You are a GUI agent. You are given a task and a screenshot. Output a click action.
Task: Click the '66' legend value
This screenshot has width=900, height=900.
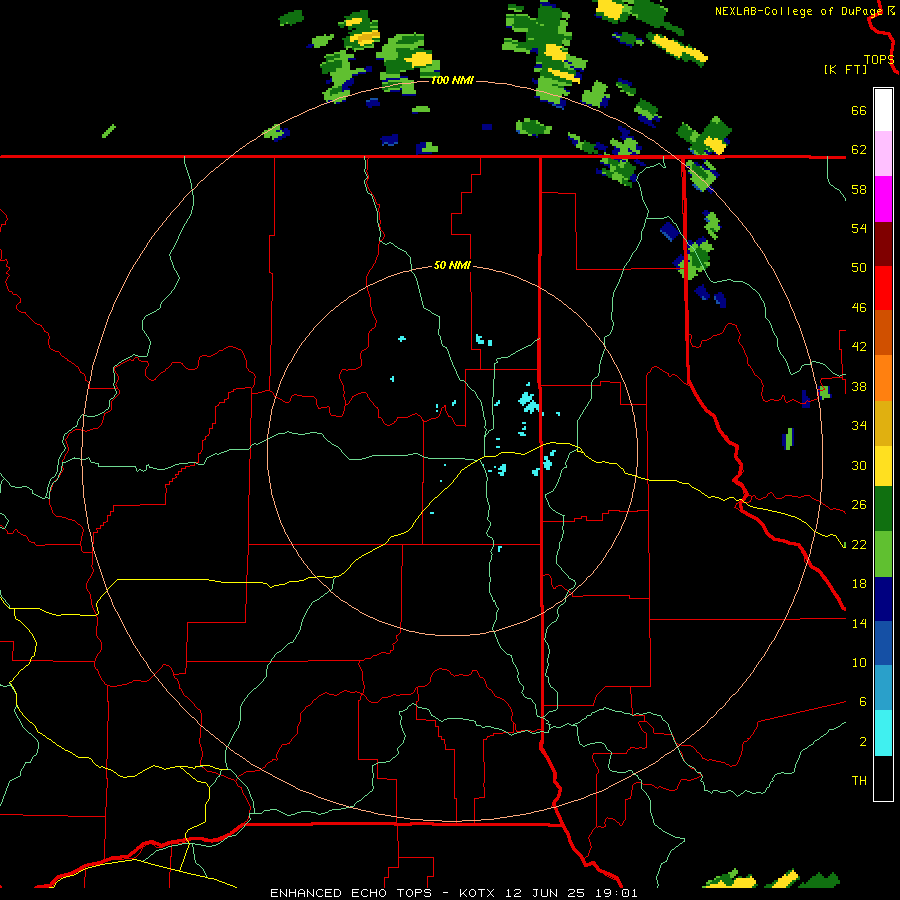point(859,111)
